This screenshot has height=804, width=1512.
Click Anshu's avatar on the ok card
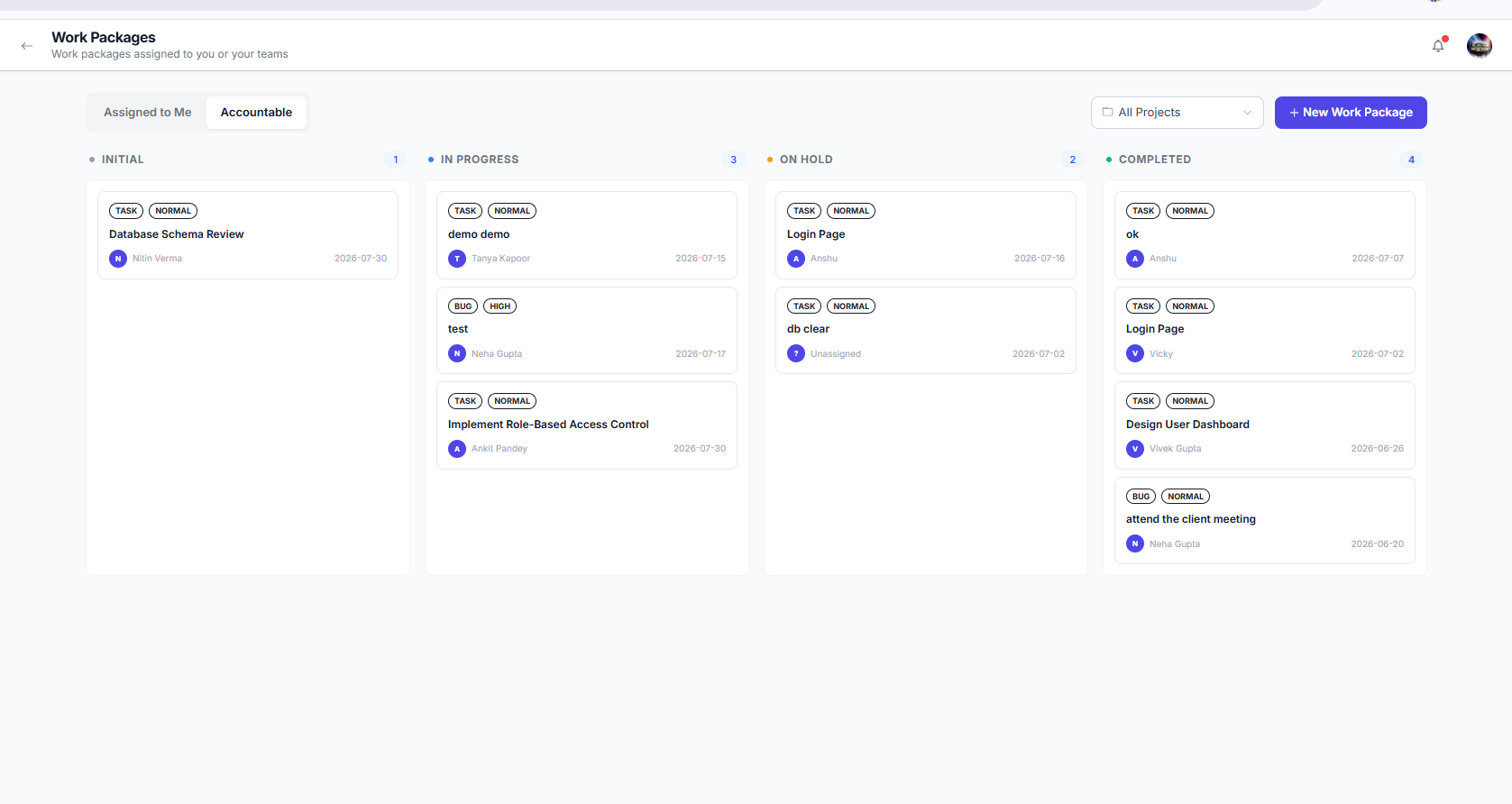1135,259
